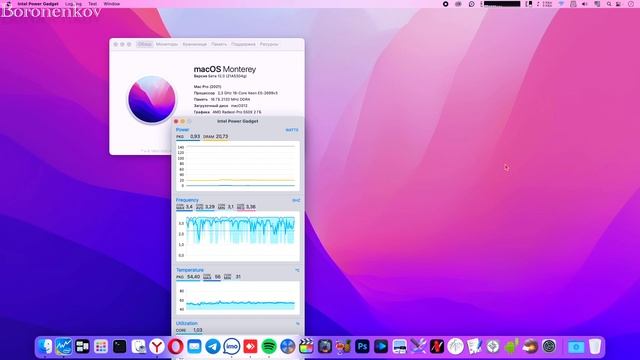Click the 3,29 frequency value
The width and height of the screenshot is (640, 360).
(205, 207)
